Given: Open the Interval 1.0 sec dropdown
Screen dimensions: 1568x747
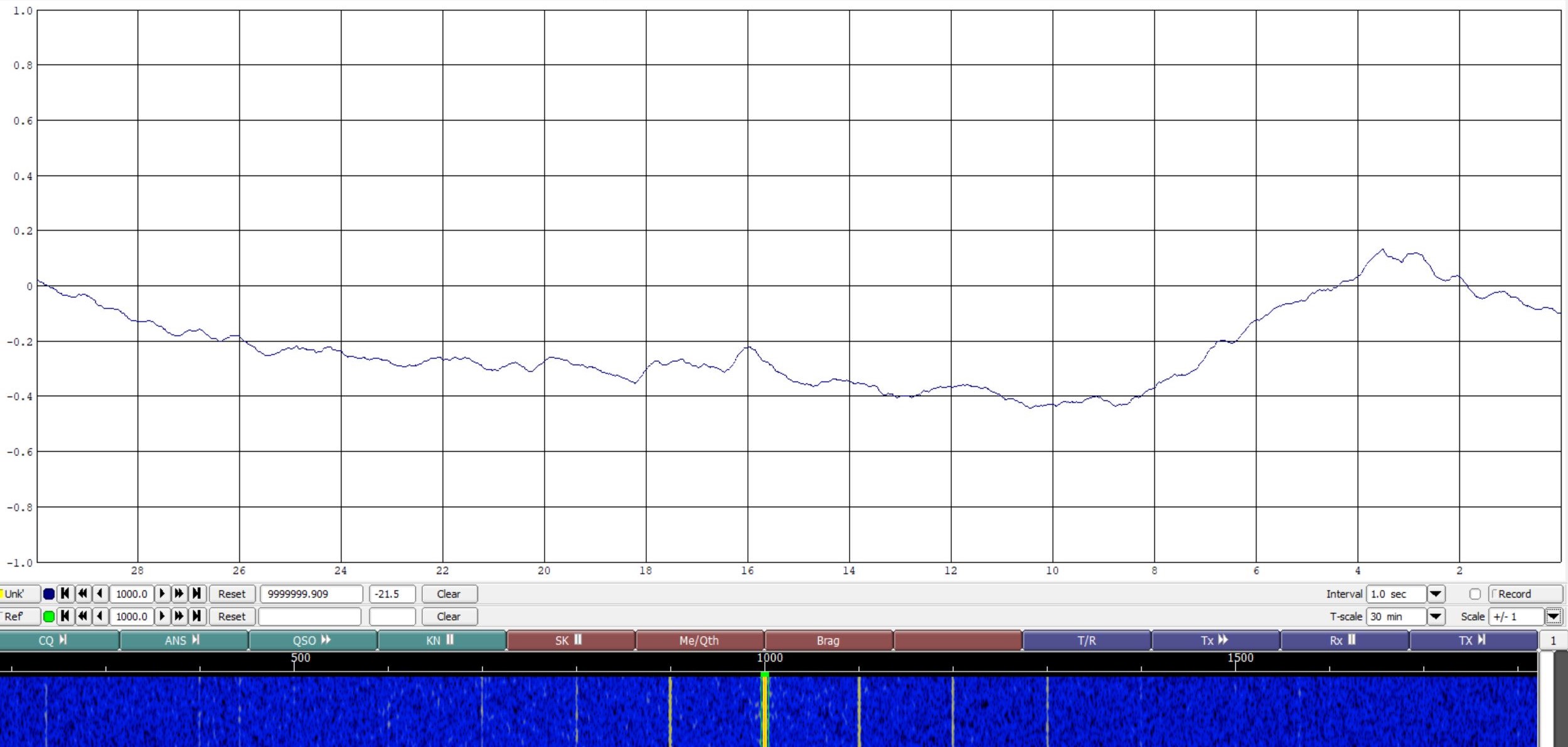Looking at the screenshot, I should click(x=1436, y=593).
